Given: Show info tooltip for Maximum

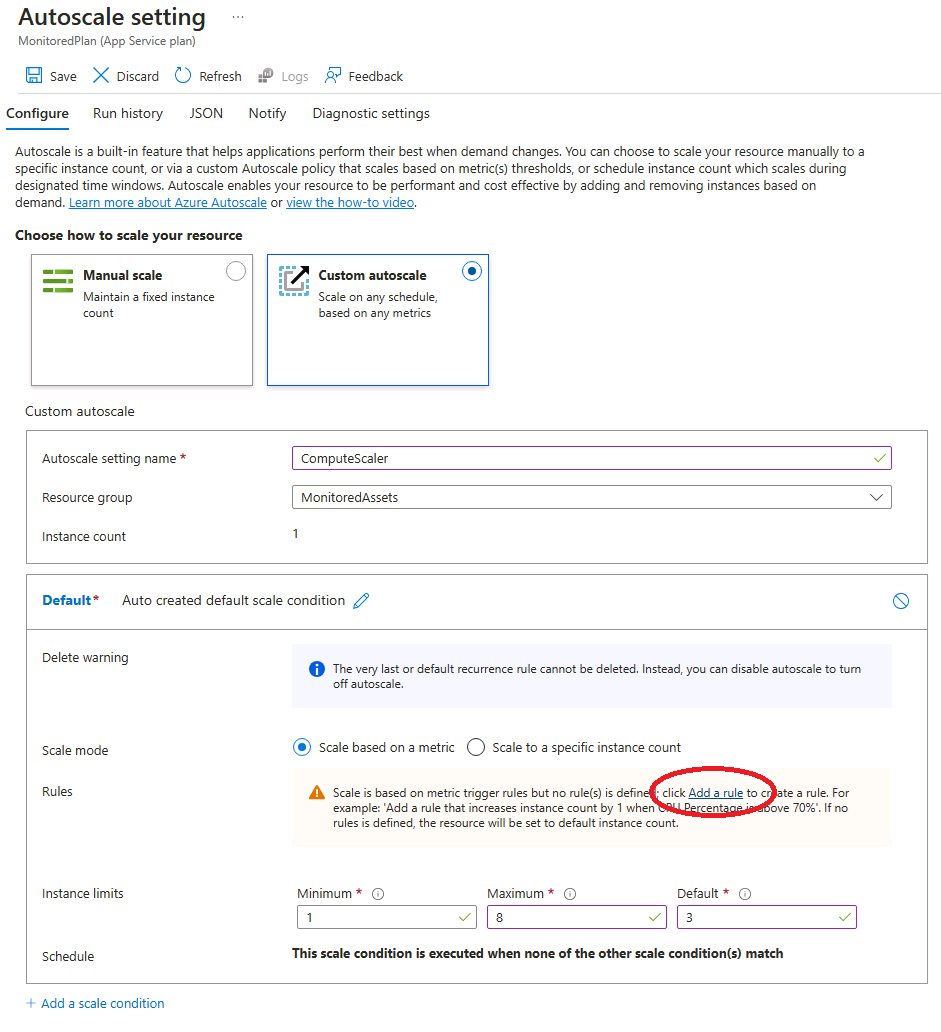Looking at the screenshot, I should coord(570,894).
